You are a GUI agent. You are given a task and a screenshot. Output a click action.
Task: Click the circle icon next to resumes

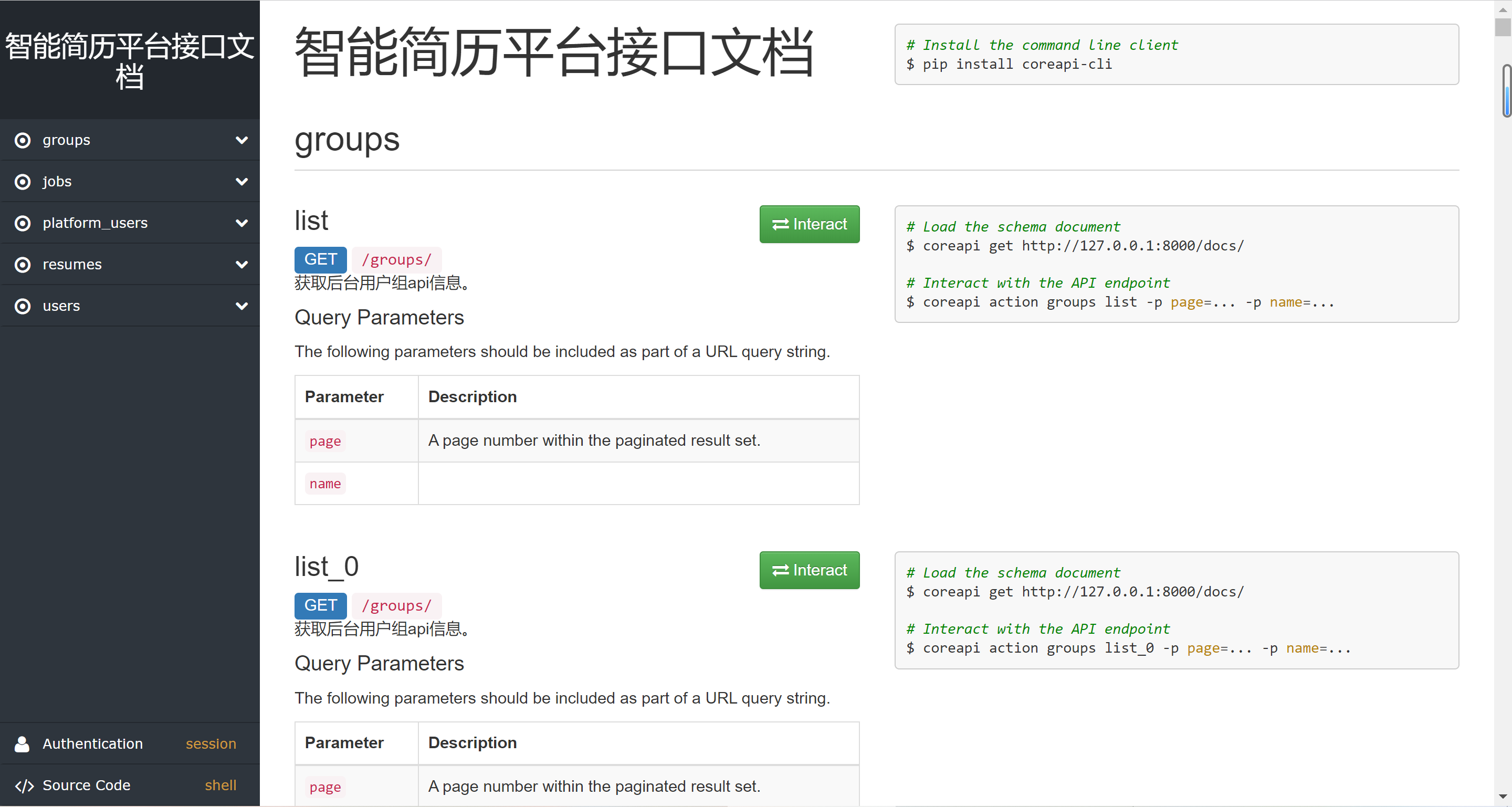(22, 265)
